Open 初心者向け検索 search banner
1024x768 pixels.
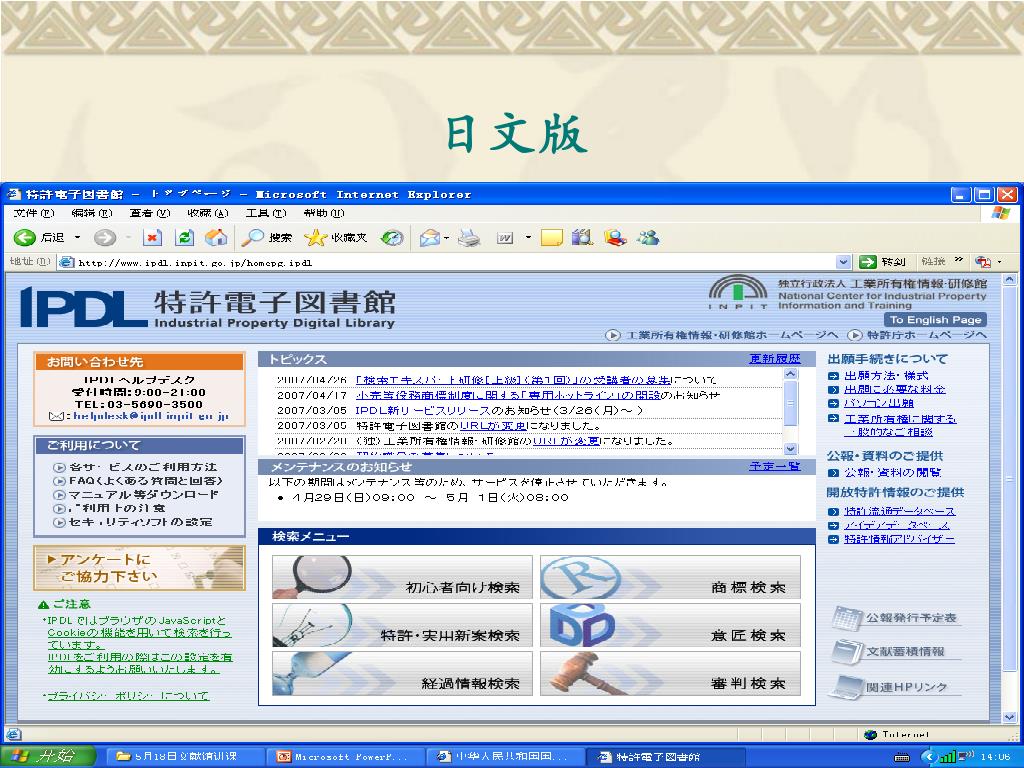(x=402, y=577)
